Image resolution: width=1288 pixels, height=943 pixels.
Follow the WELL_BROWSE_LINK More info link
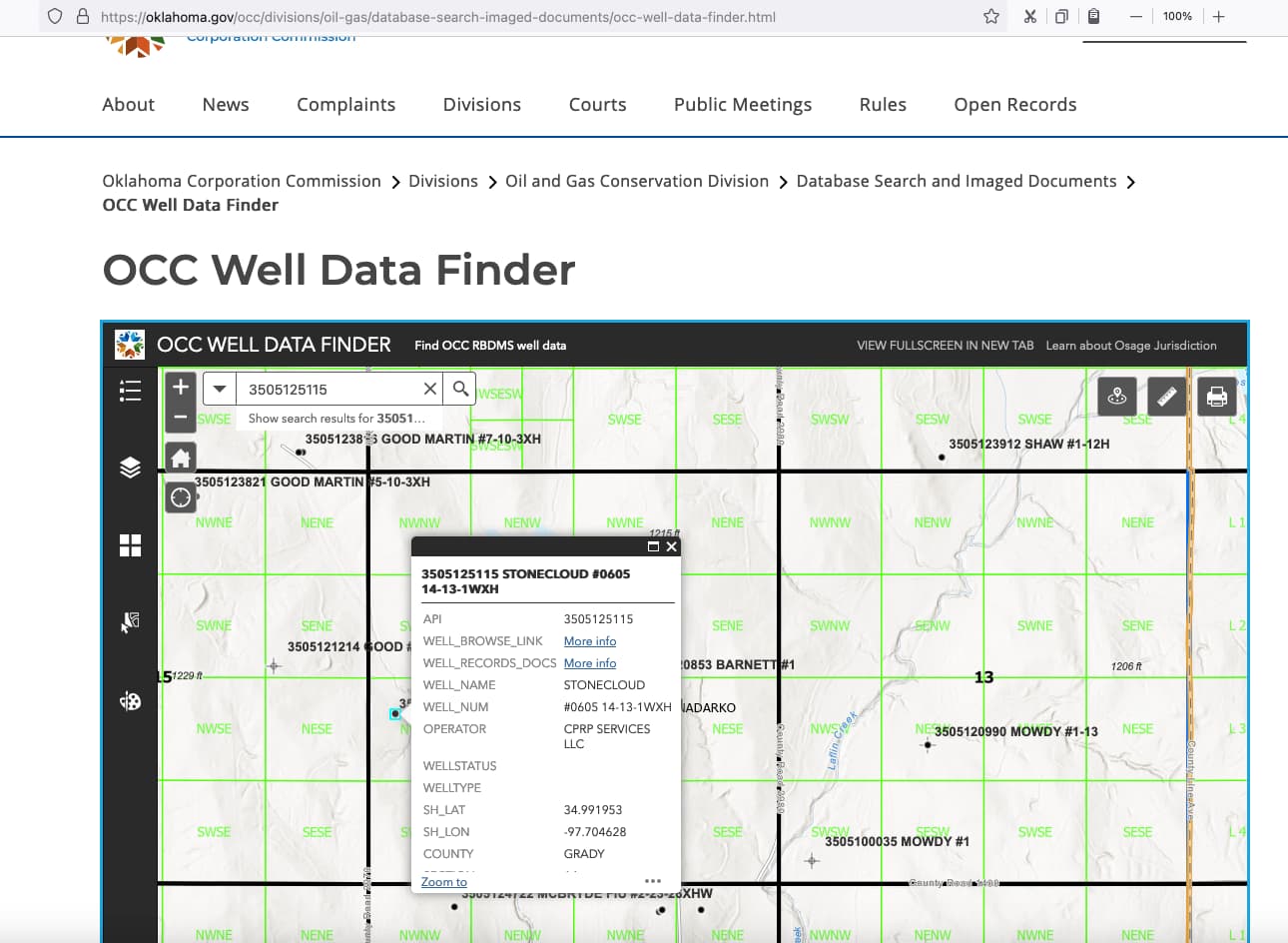pyautogui.click(x=590, y=641)
